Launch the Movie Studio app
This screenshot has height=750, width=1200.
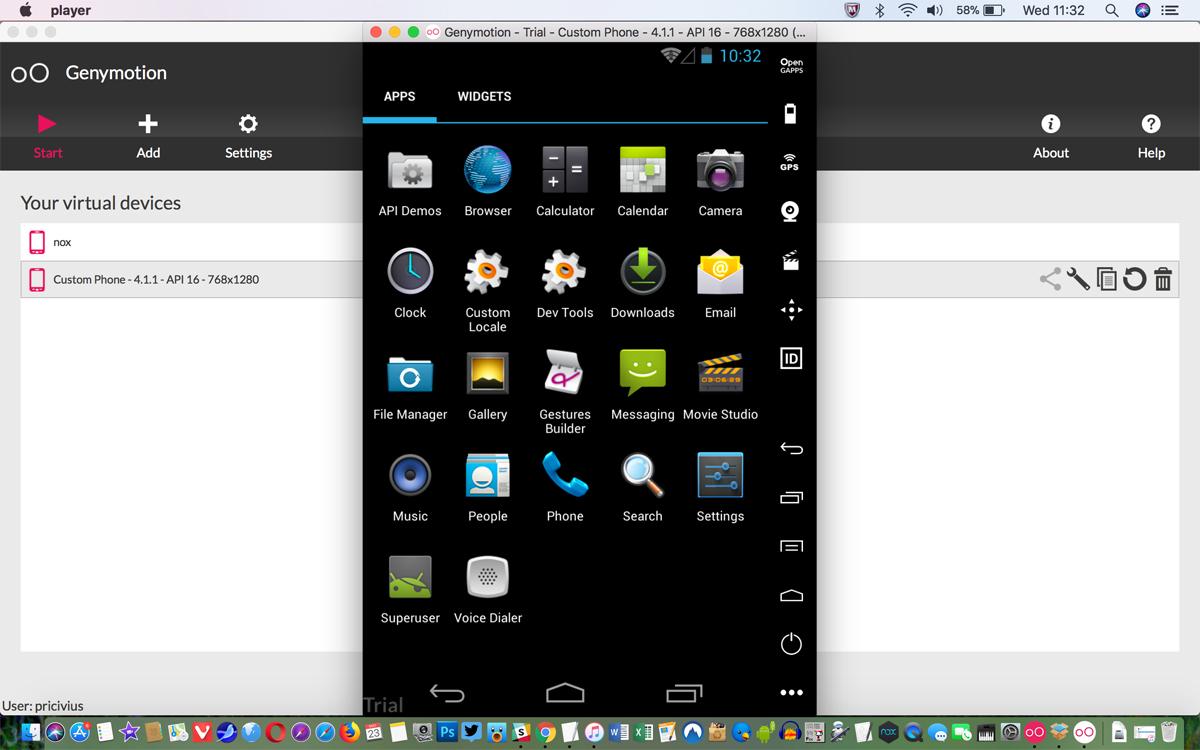720,375
